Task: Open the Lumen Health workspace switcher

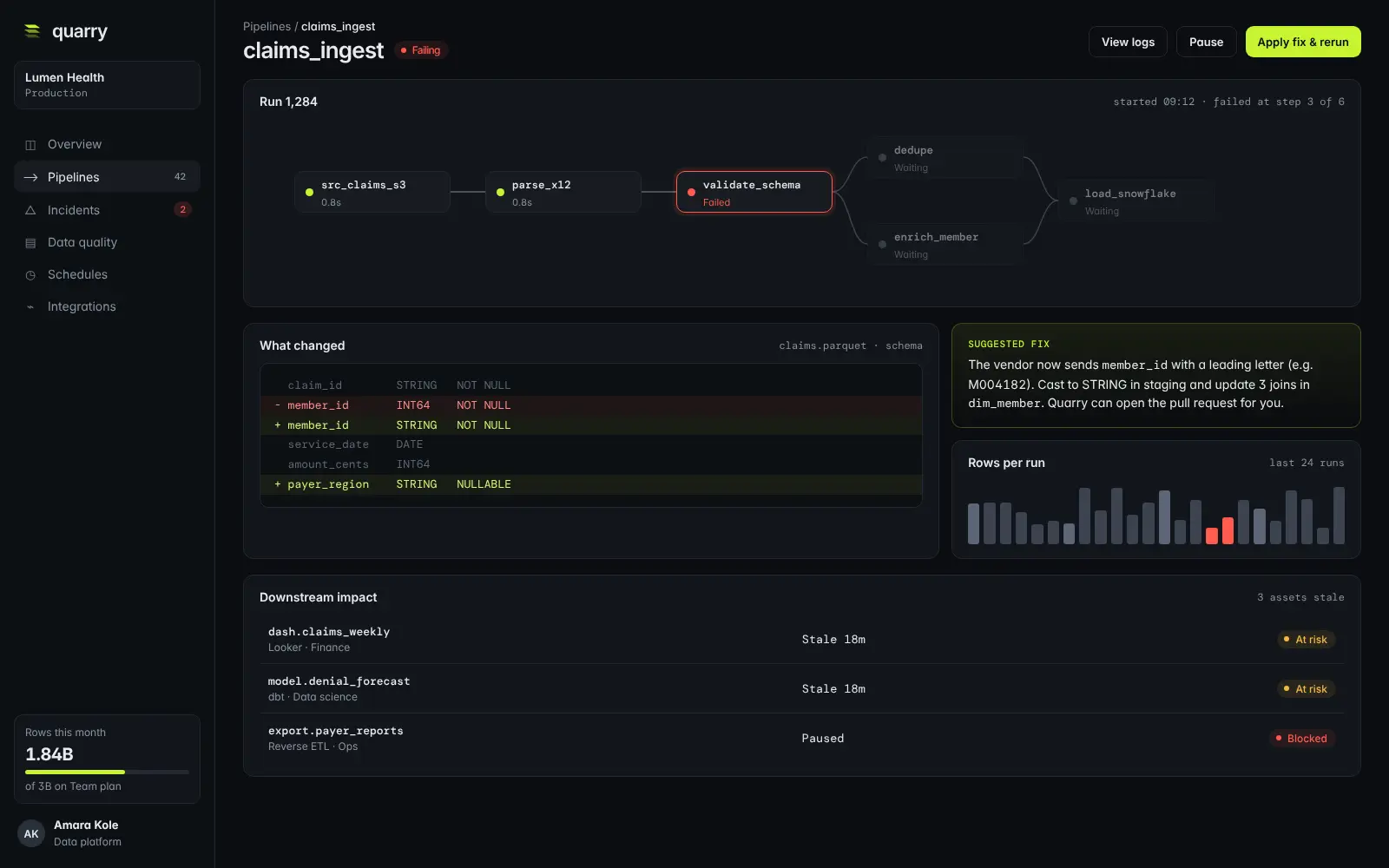Action: [x=107, y=85]
